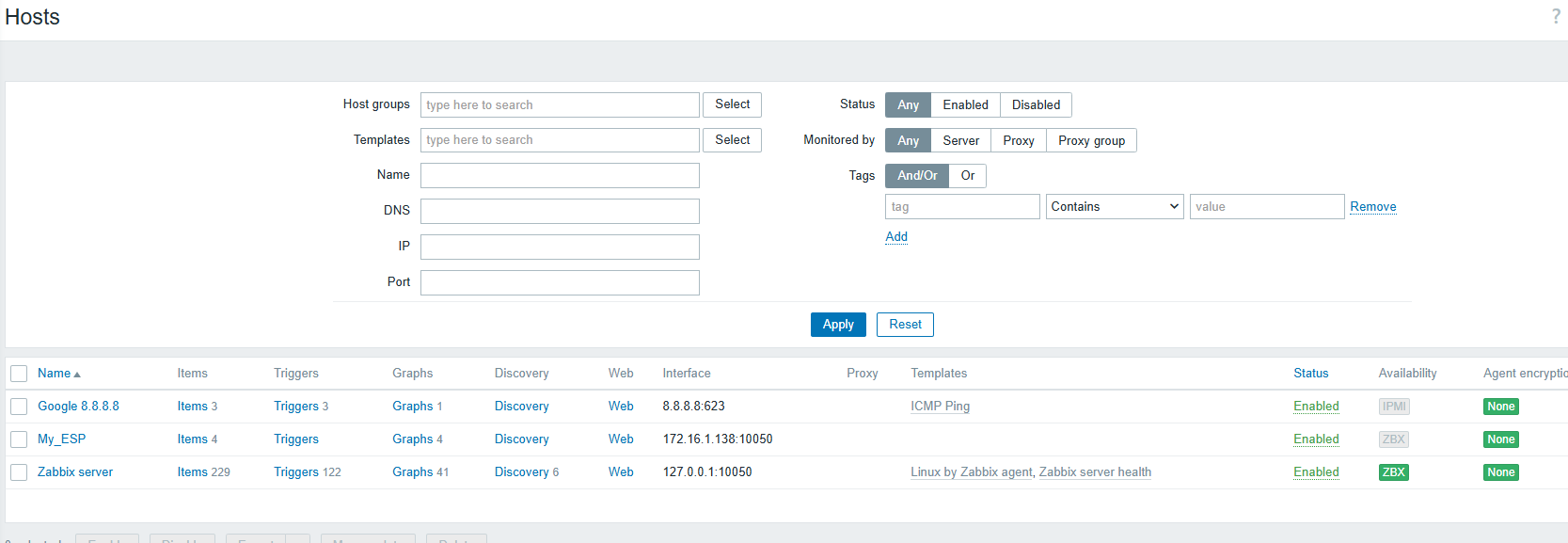Viewport: 1568px width, 543px height.
Task: Switch tags evaluation to Or
Action: pos(967,176)
